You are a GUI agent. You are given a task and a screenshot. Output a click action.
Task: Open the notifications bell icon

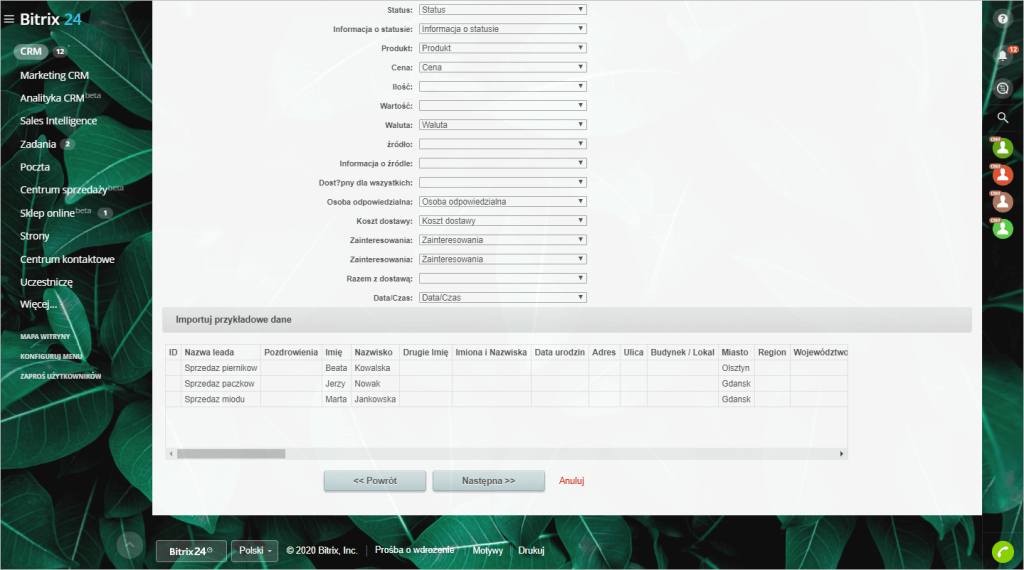click(x=1003, y=56)
